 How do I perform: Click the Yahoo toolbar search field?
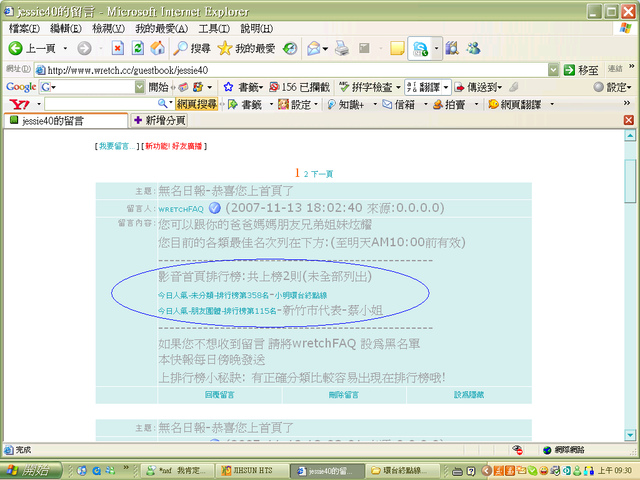pyautogui.click(x=100, y=104)
